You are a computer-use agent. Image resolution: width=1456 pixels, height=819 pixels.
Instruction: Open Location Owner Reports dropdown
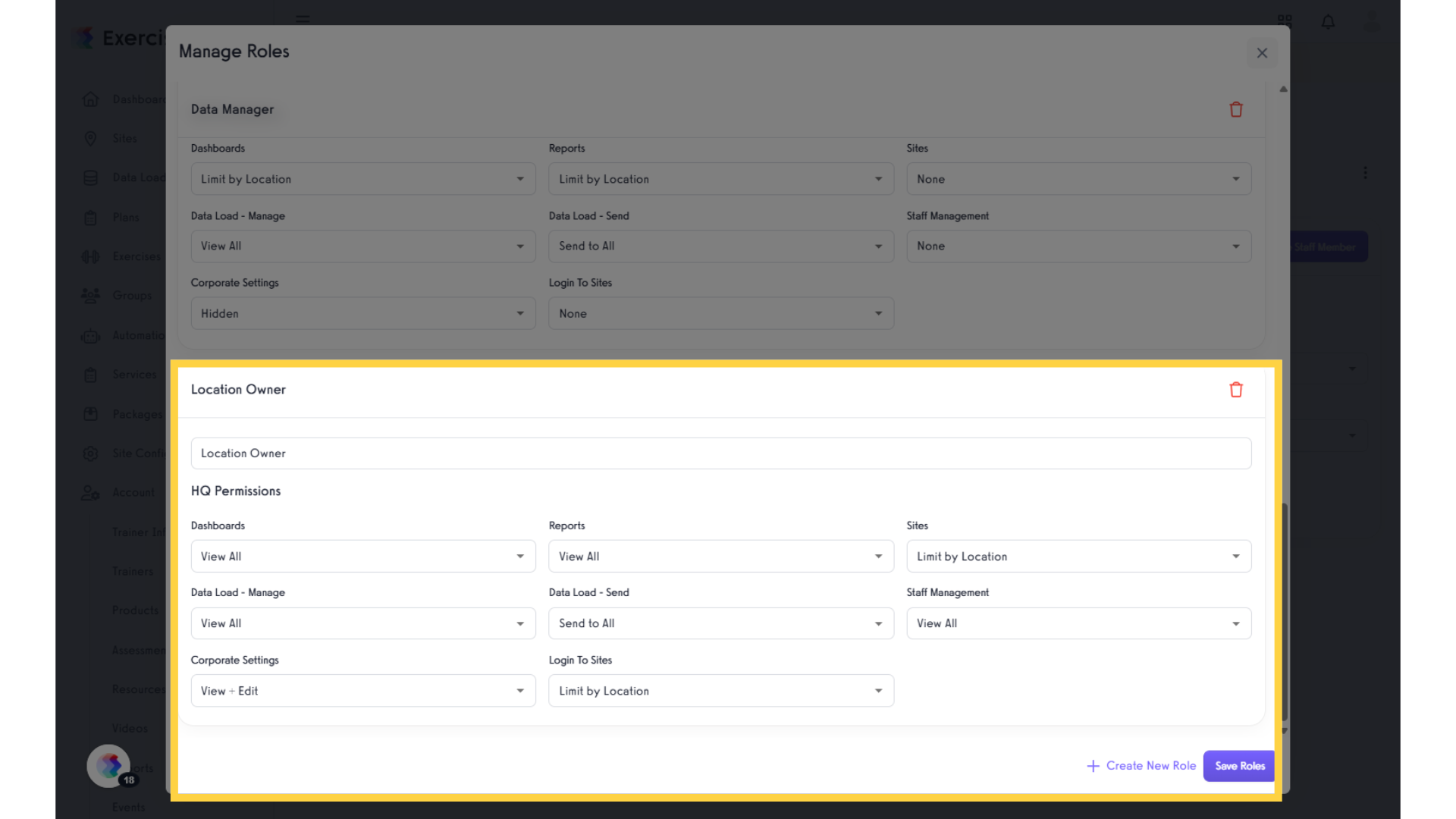(721, 557)
